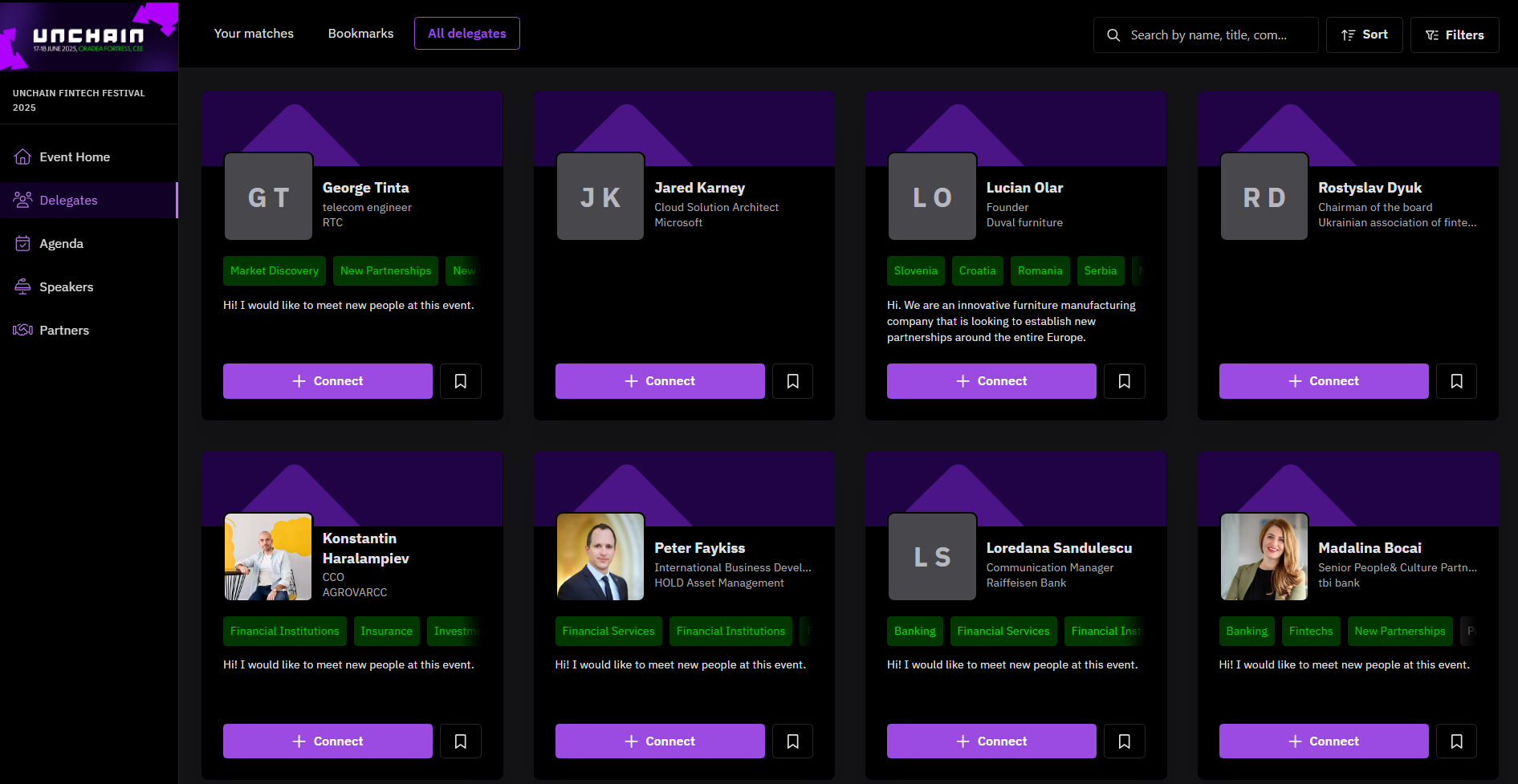The height and width of the screenshot is (784, 1518).
Task: Open the Sort options
Action: pyautogui.click(x=1365, y=35)
